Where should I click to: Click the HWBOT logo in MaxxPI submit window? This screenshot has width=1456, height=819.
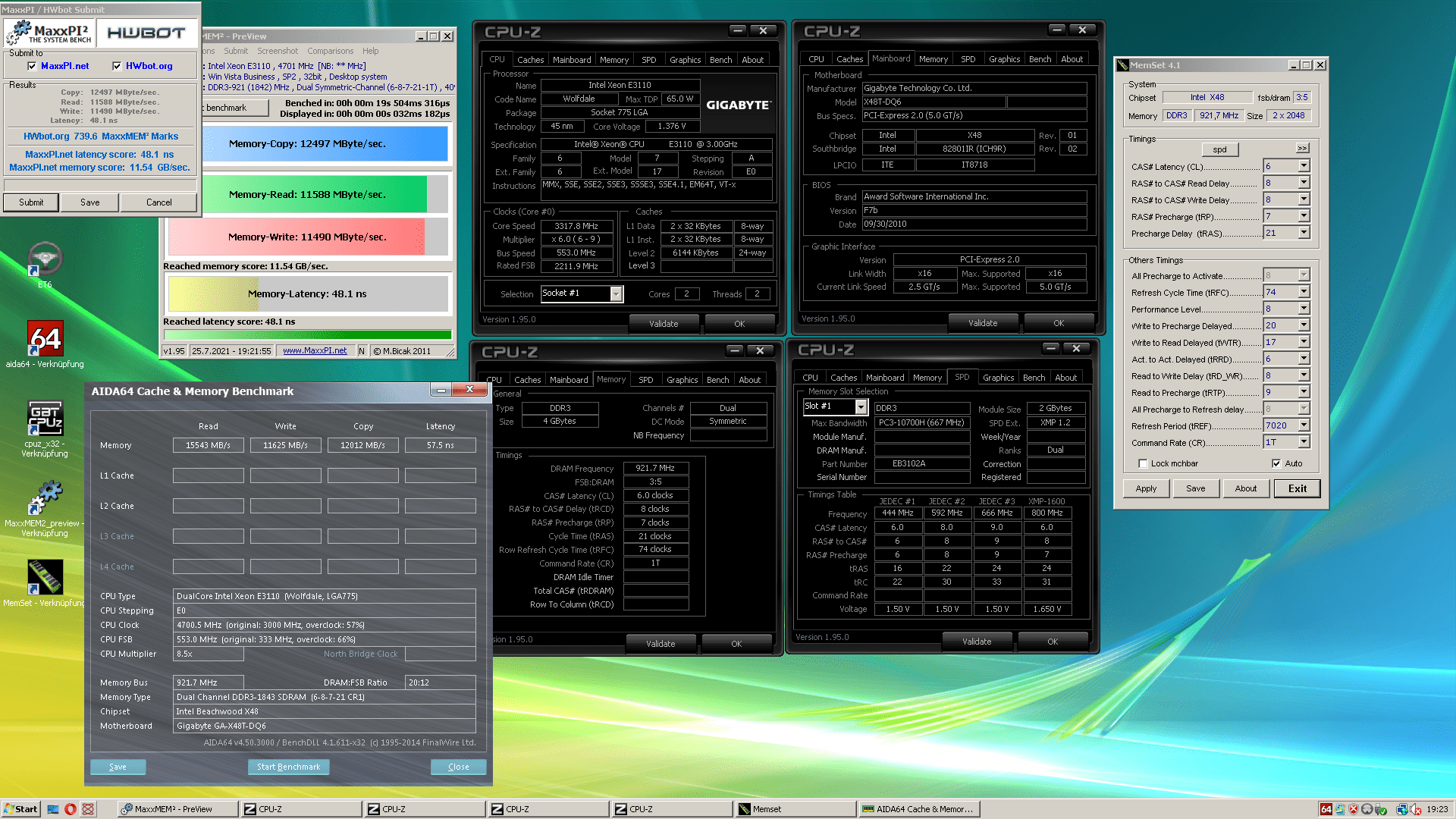click(146, 33)
